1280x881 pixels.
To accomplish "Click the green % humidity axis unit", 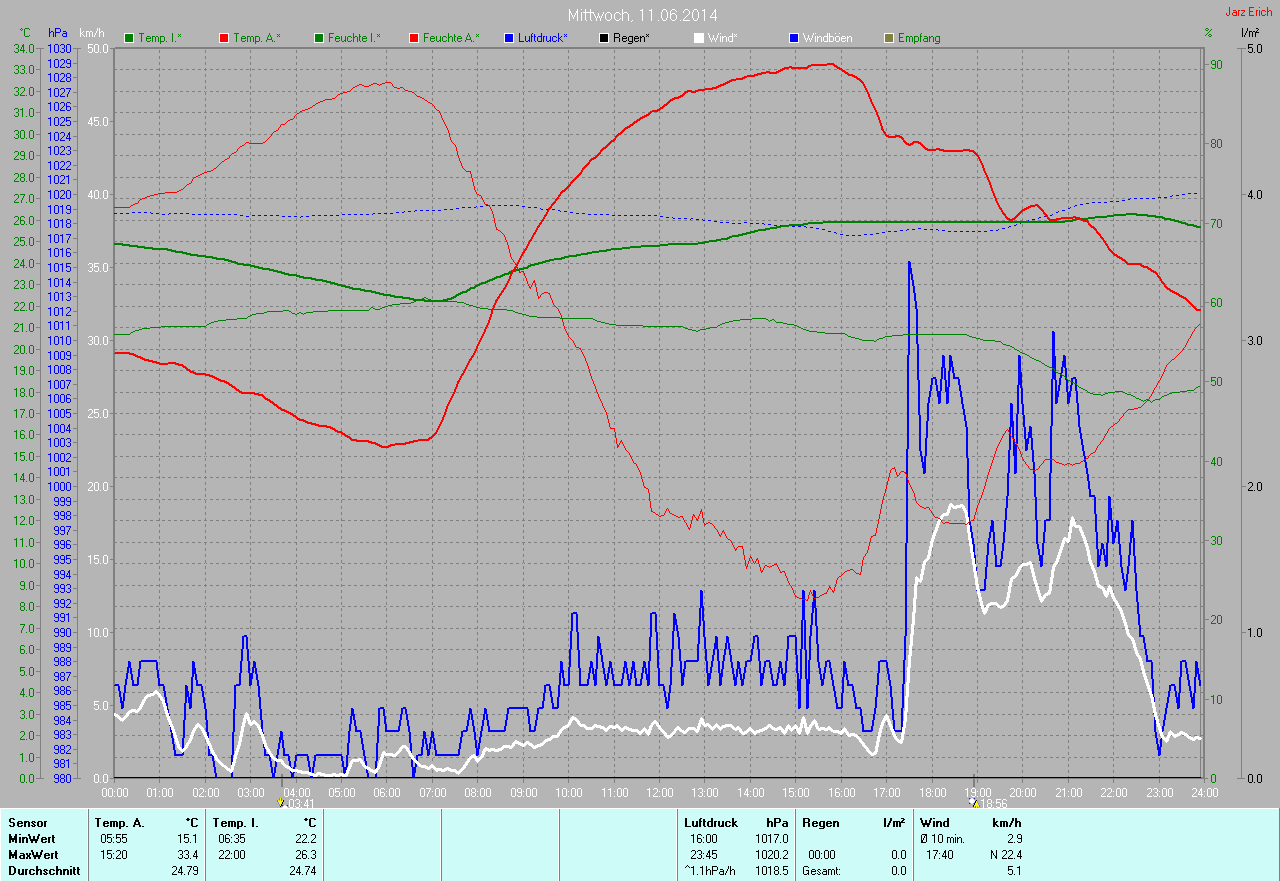I will coord(1208,33).
